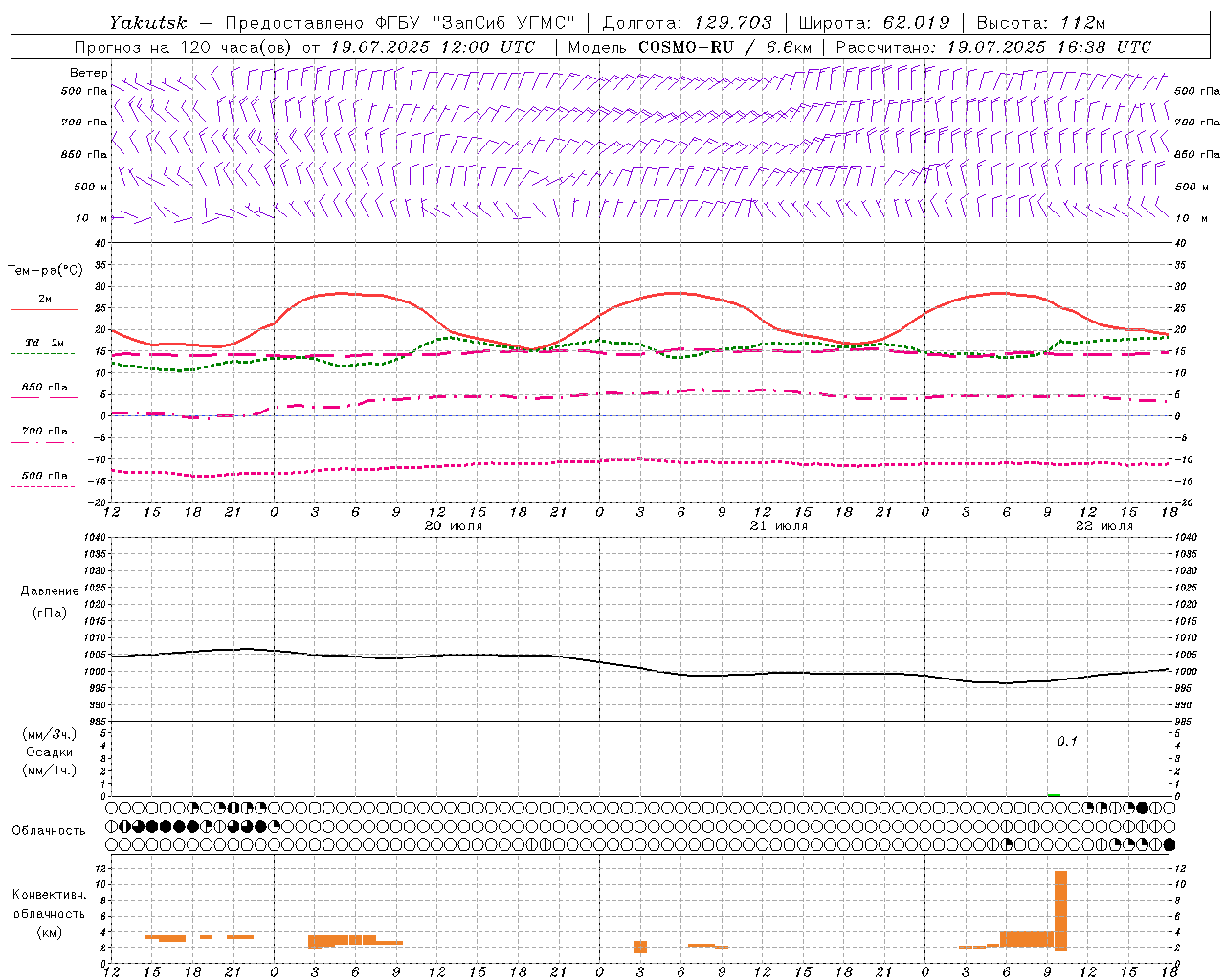Click the "Ветер" wind panel label
Viewport: 1225px width, 980px height.
[89, 73]
